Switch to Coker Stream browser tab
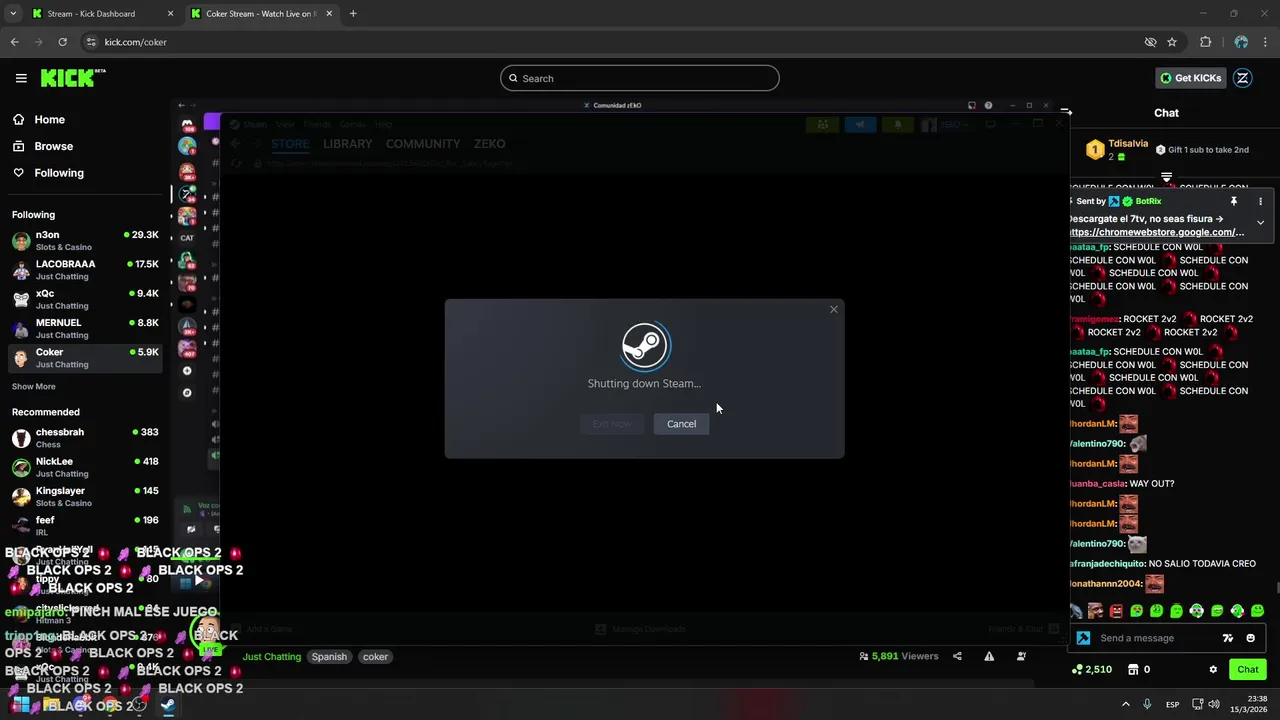 coord(260,14)
